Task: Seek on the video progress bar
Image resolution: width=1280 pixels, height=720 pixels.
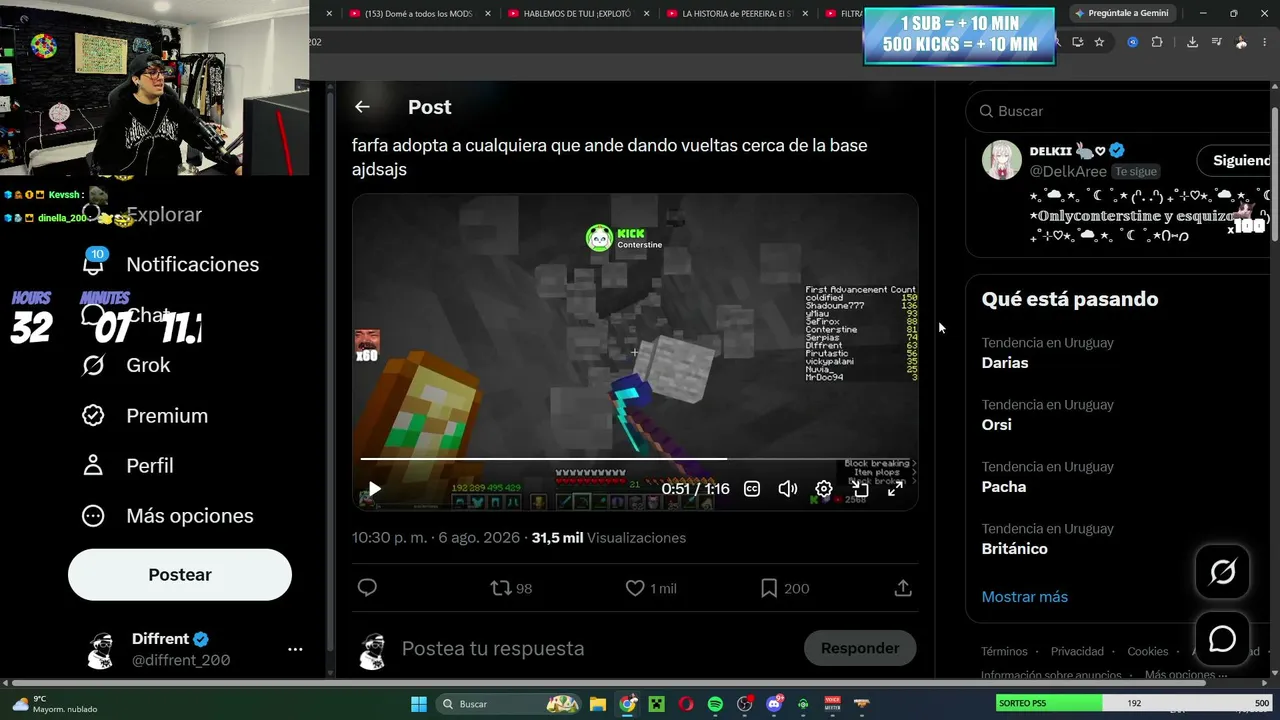Action: 635,459
